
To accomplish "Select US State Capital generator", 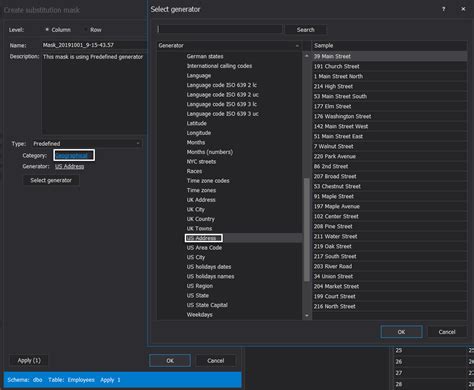I will click(x=207, y=305).
